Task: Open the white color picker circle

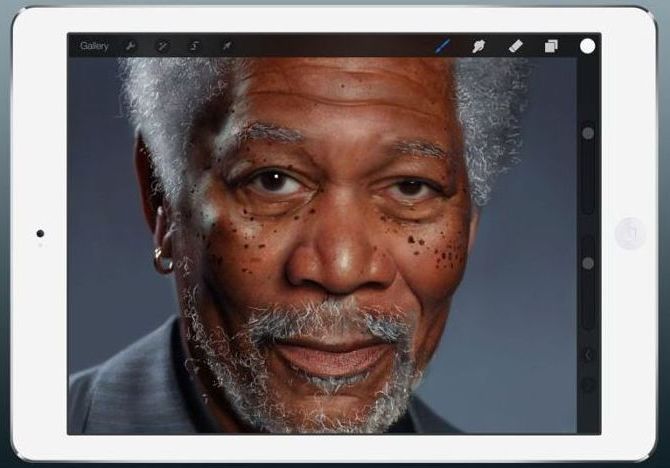Action: tap(587, 46)
